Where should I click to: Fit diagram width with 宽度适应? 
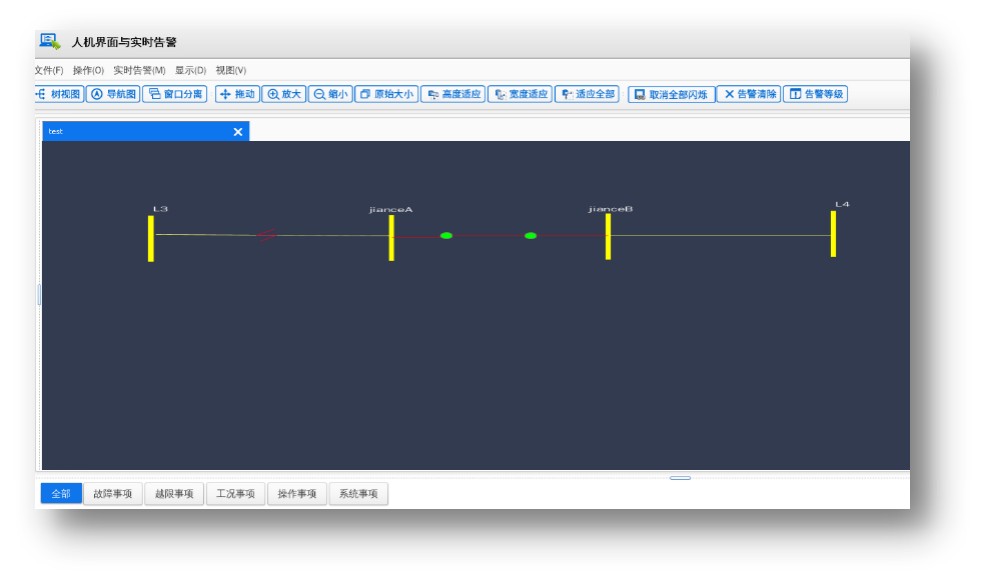(x=520, y=94)
